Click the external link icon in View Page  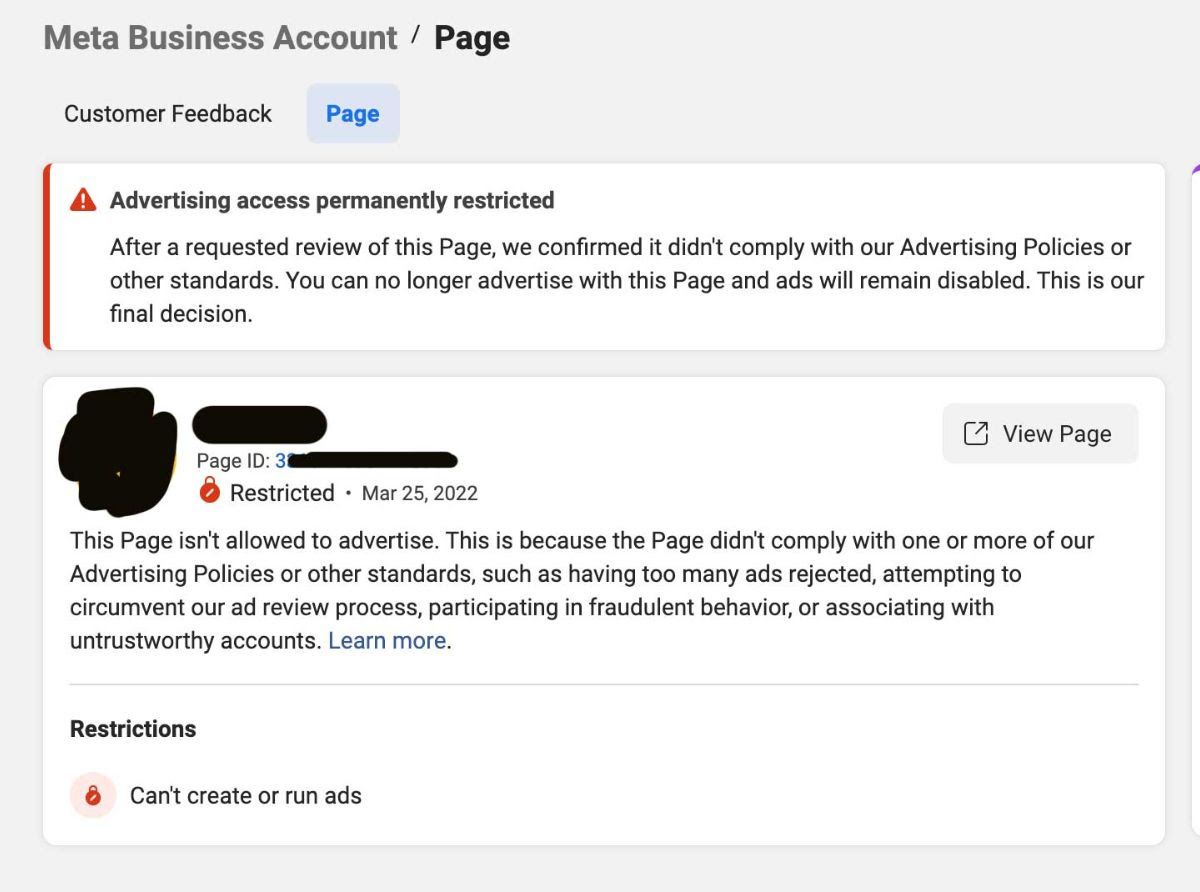click(975, 433)
